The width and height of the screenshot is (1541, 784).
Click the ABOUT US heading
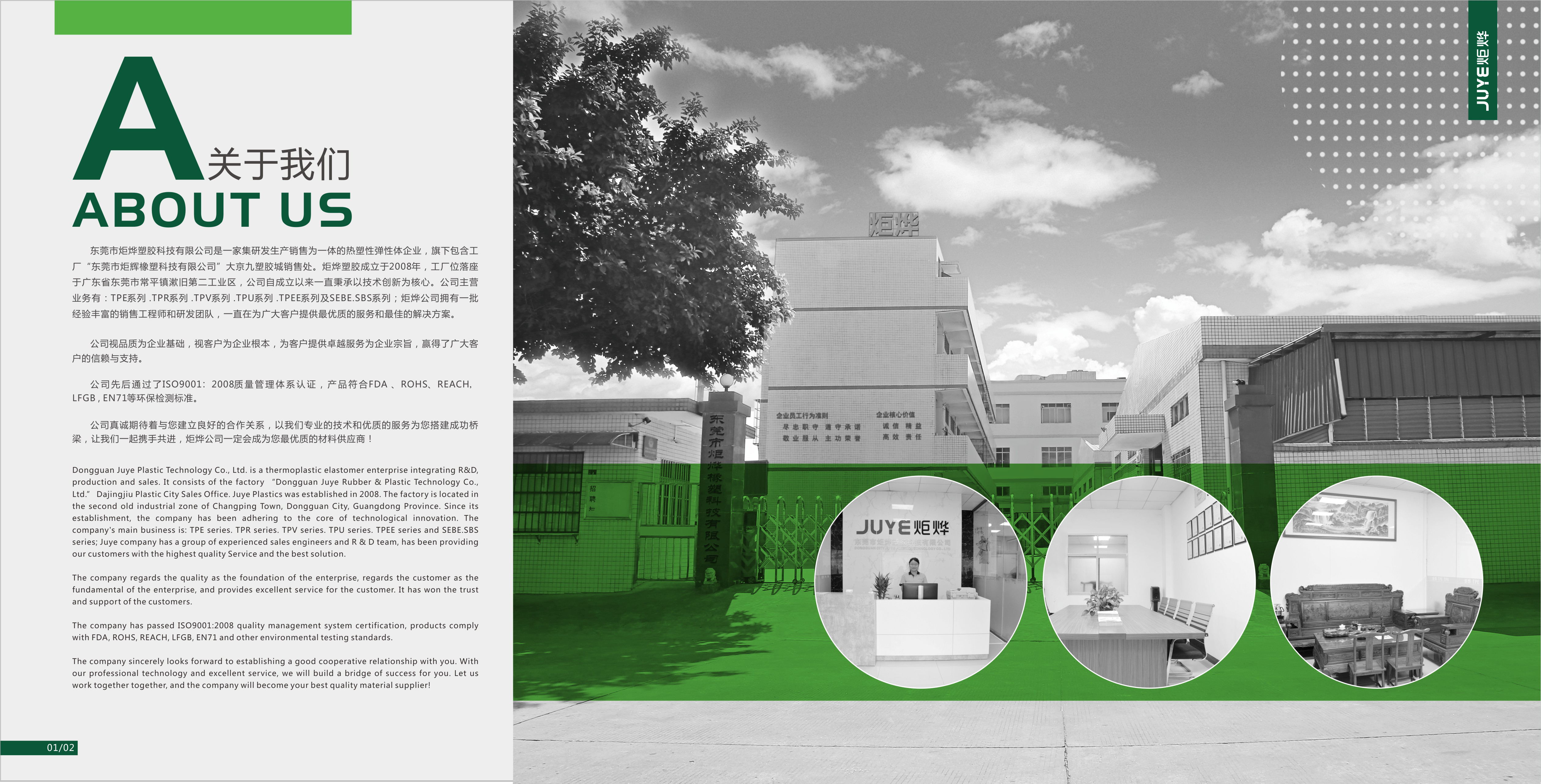coord(212,210)
